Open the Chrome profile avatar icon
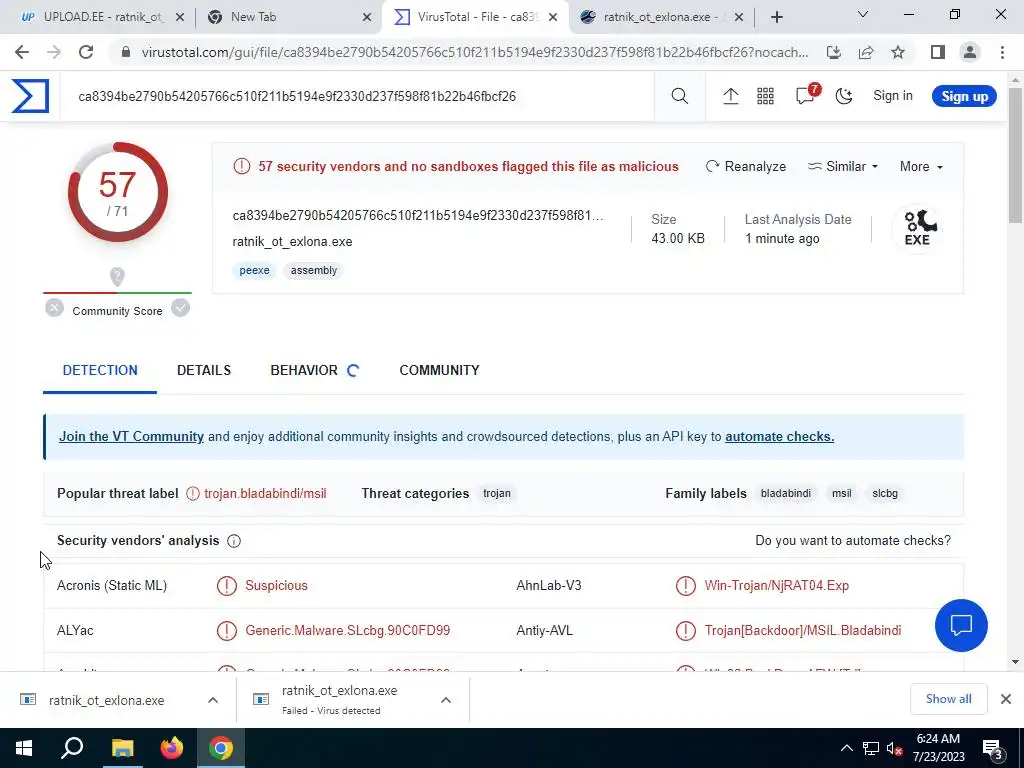 coord(970,52)
